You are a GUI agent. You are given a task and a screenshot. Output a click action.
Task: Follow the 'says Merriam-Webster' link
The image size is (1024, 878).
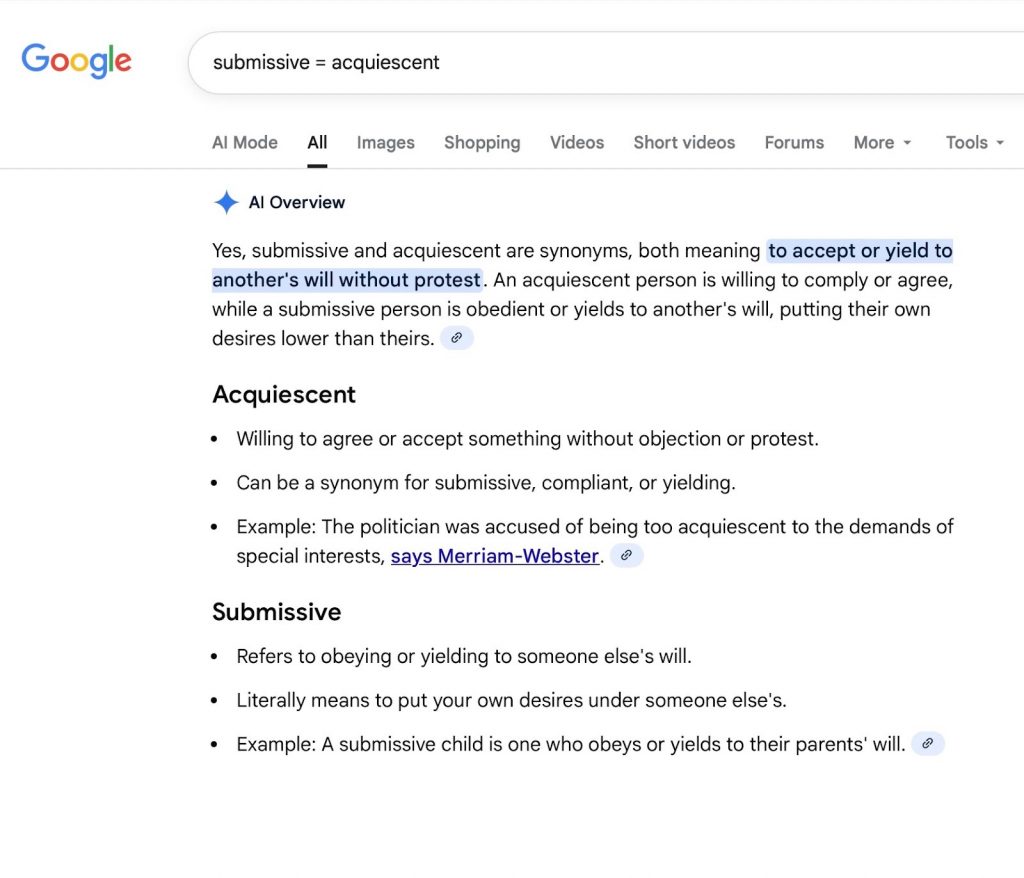click(x=494, y=556)
